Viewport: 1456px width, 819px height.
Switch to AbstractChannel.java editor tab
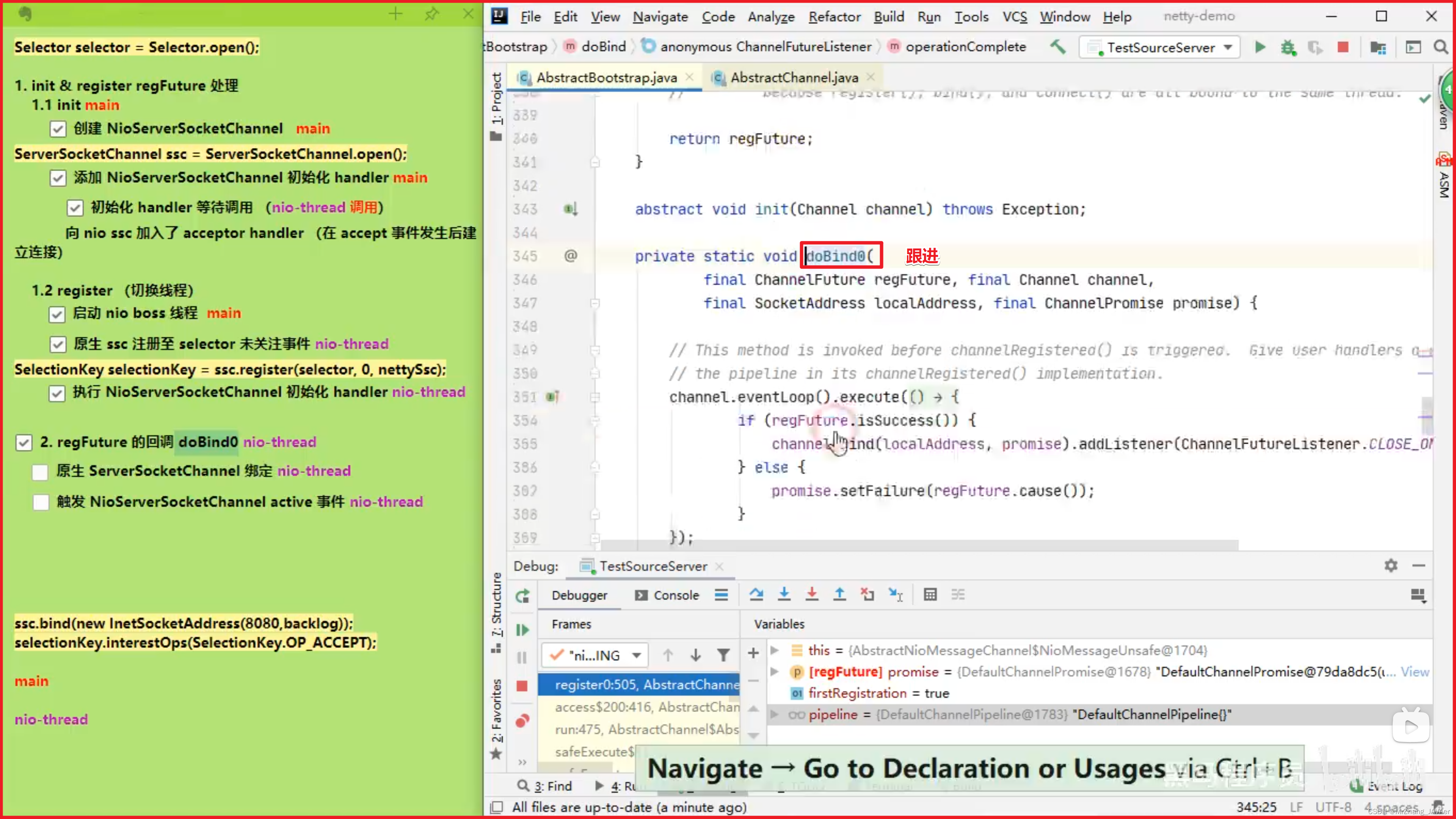coord(794,77)
